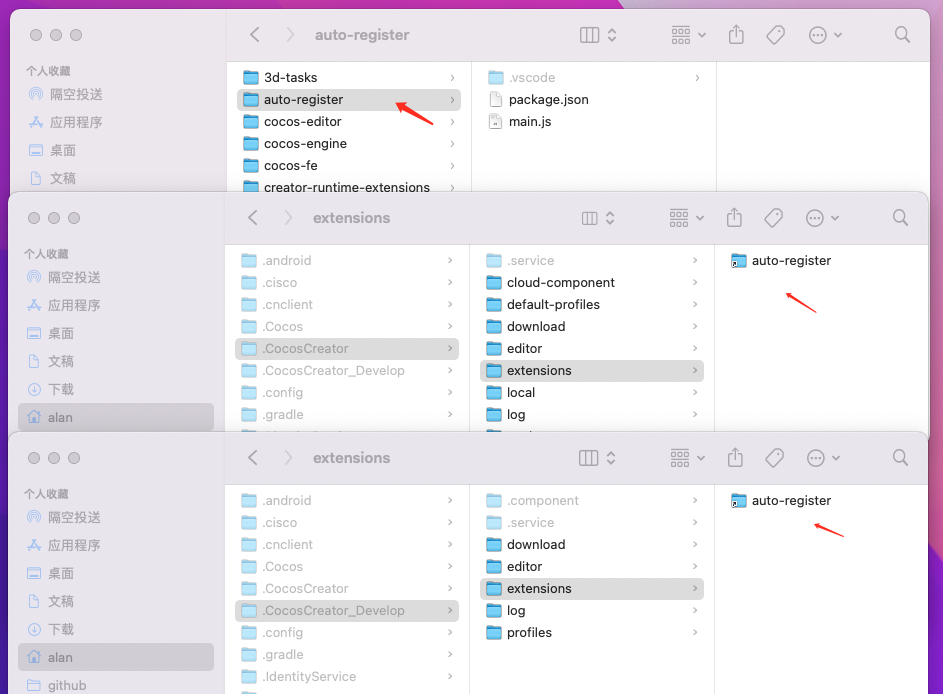Viewport: 943px width, 694px height.
Task: Expand the .vscode folder chevron
Action: click(697, 77)
